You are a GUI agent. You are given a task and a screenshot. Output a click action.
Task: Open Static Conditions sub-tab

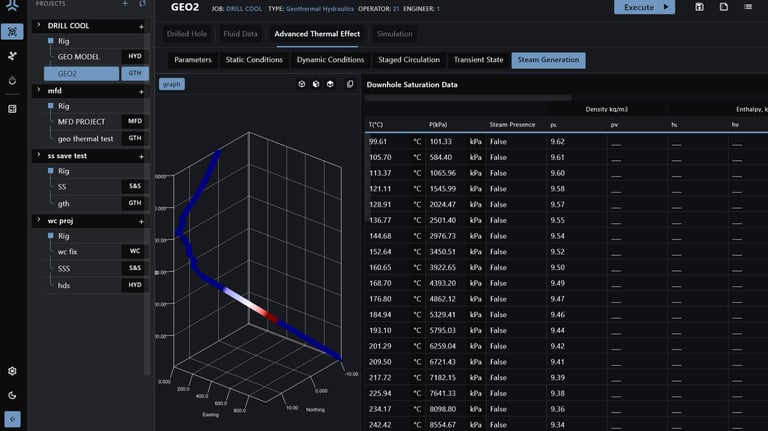[x=254, y=60]
